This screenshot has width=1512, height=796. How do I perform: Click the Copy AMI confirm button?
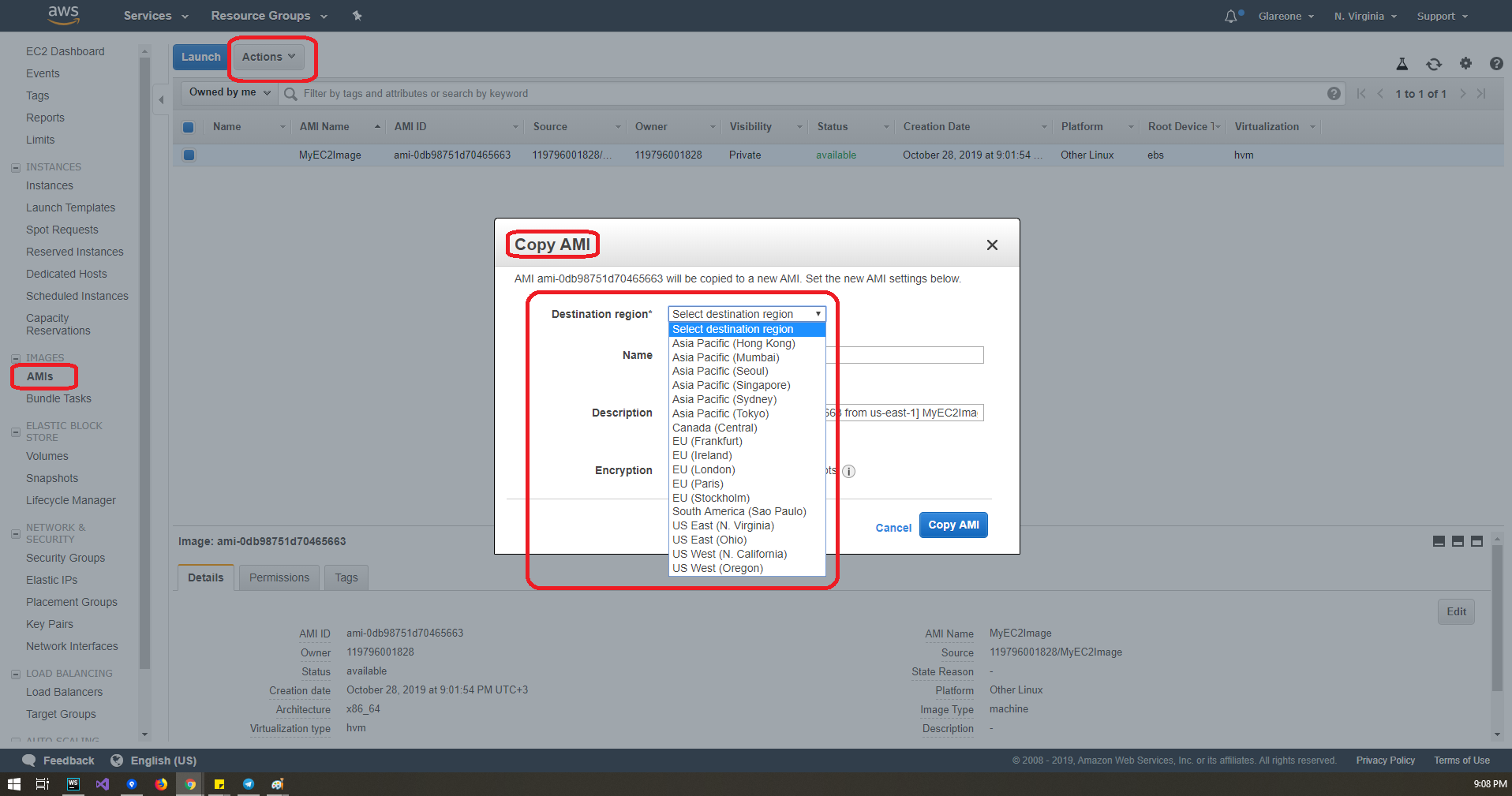point(953,525)
